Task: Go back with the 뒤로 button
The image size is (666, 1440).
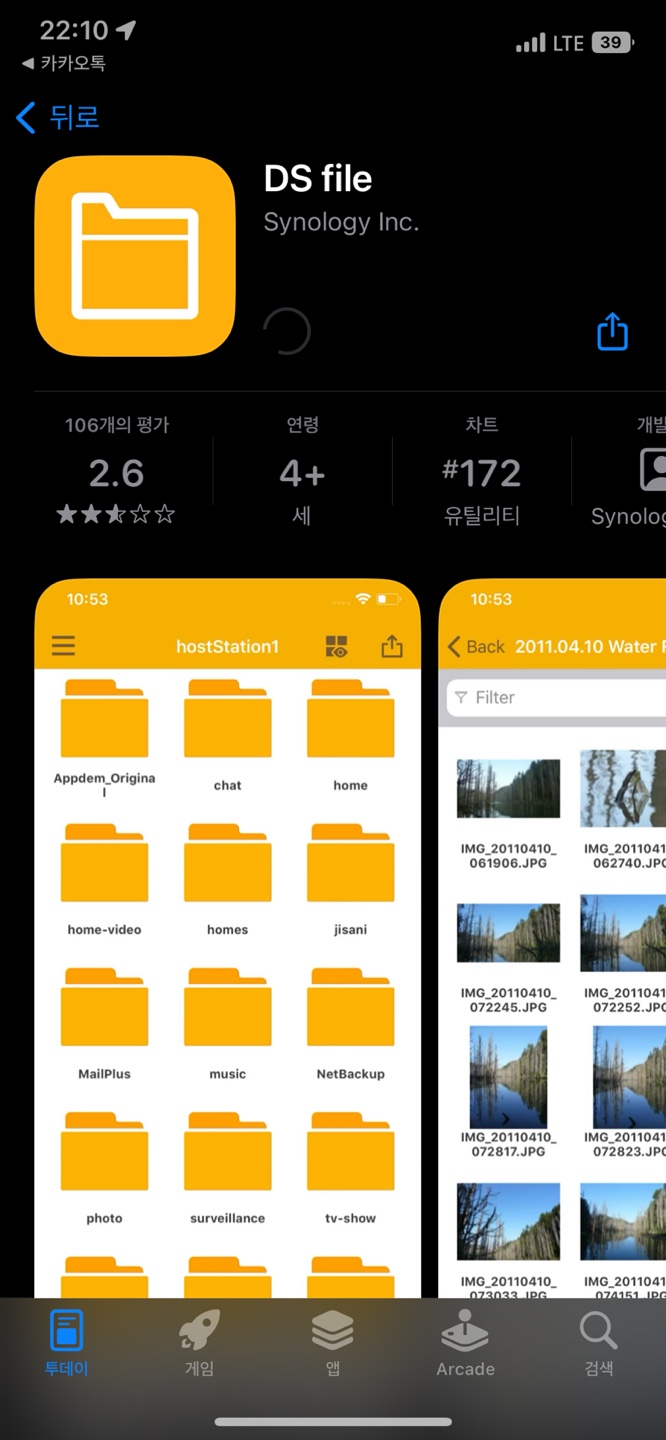Action: (58, 117)
